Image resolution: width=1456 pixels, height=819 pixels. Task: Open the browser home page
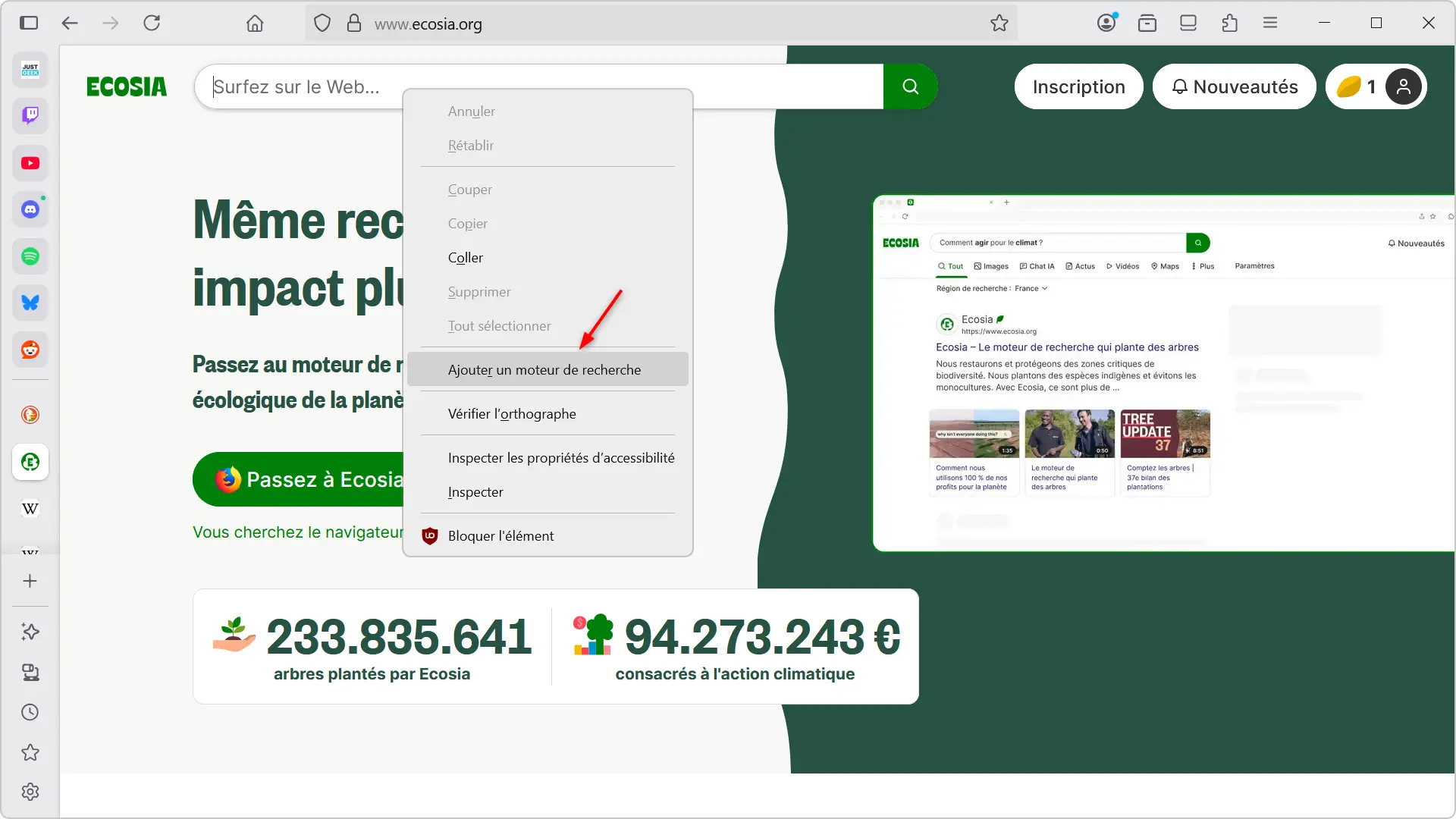pyautogui.click(x=255, y=24)
